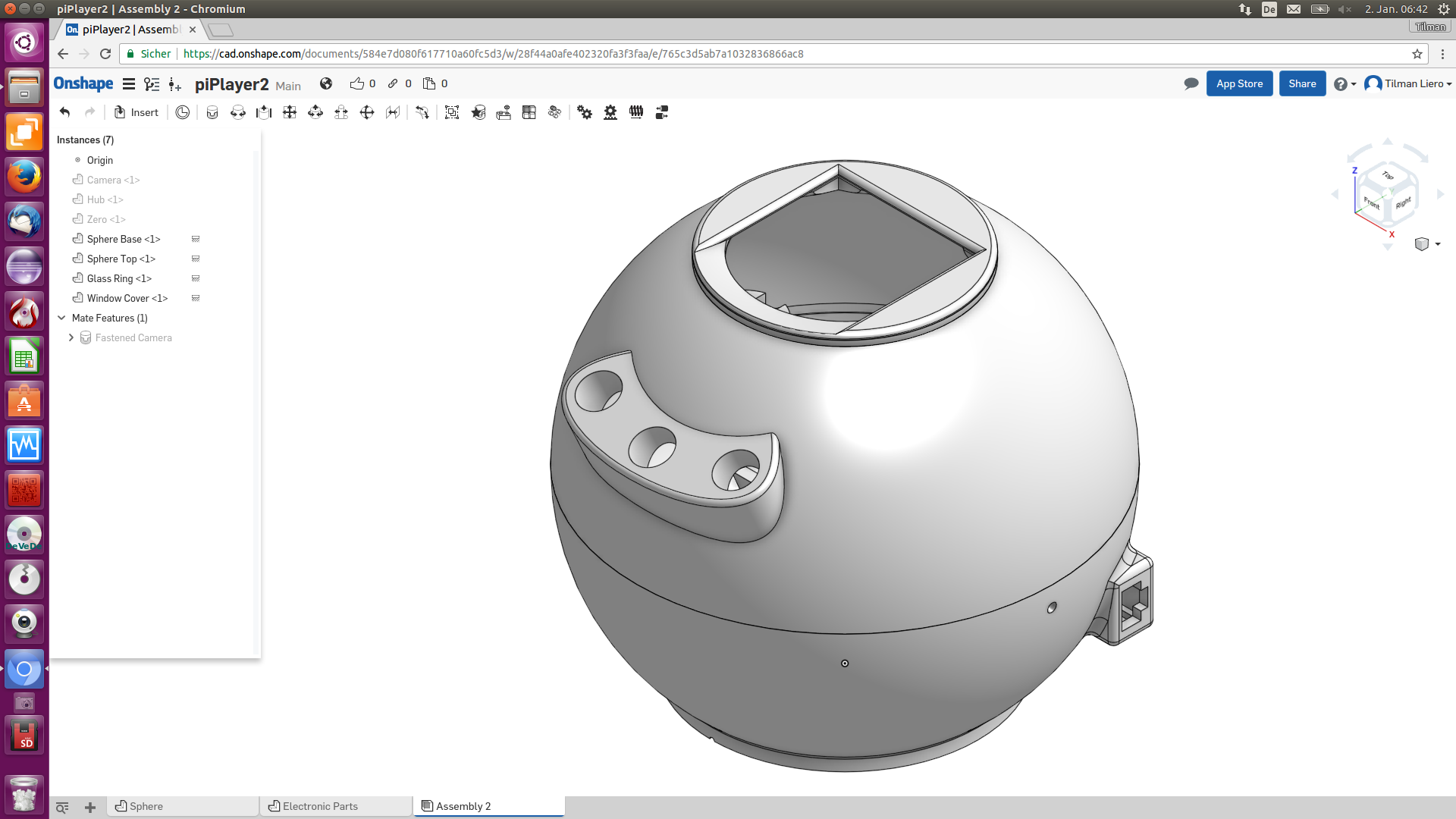Click the clock-shaped toolbar icon
The width and height of the screenshot is (1456, 819).
tap(183, 112)
